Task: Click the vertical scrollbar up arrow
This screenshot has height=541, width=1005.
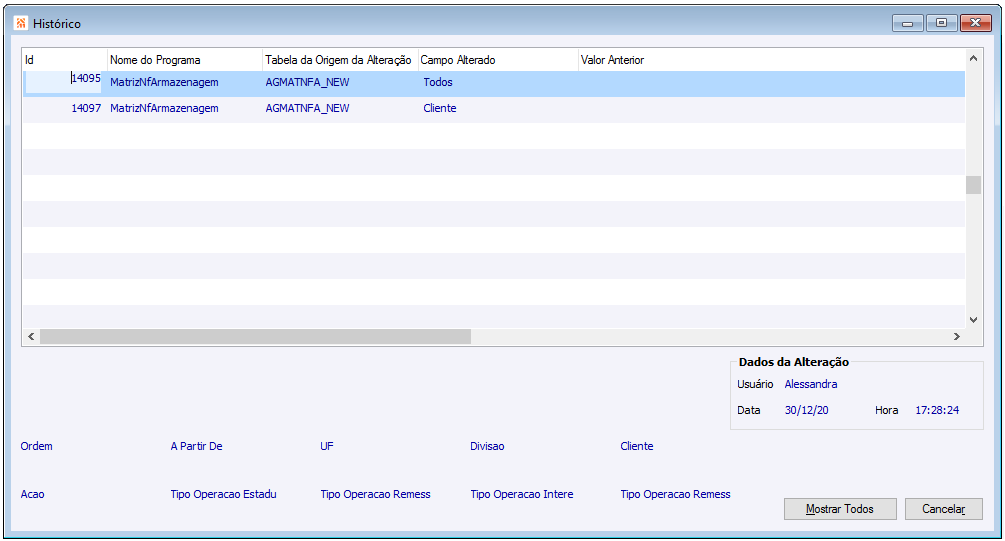Action: [x=973, y=58]
